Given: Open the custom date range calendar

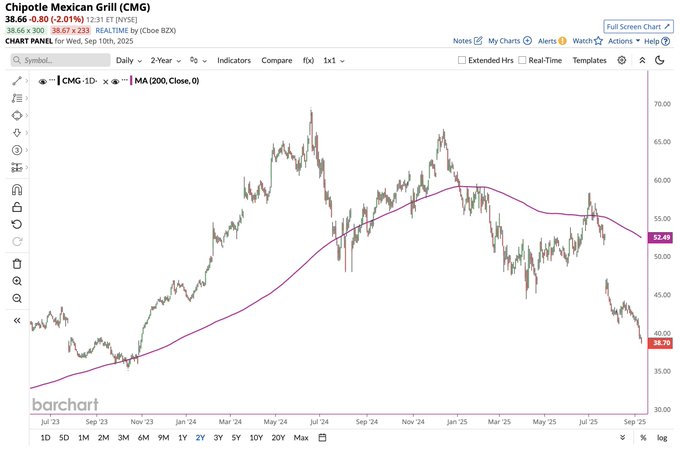Looking at the screenshot, I should (322, 437).
